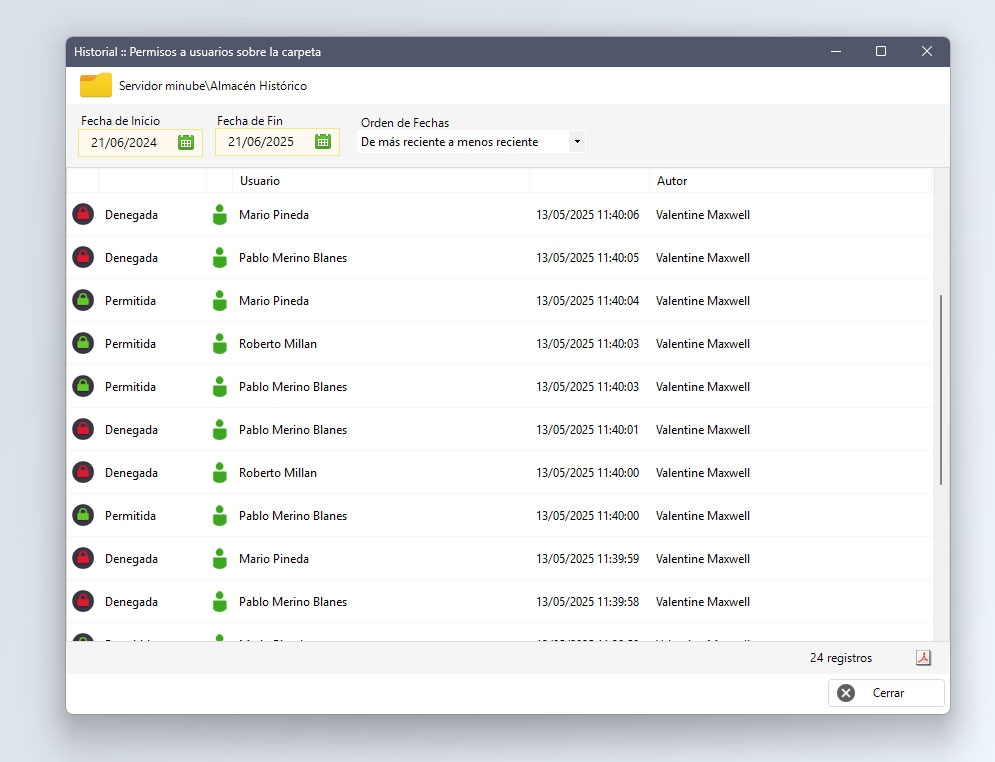Click user icon of Mario Pineda 11:39:59
This screenshot has width=995, height=762.
point(220,558)
